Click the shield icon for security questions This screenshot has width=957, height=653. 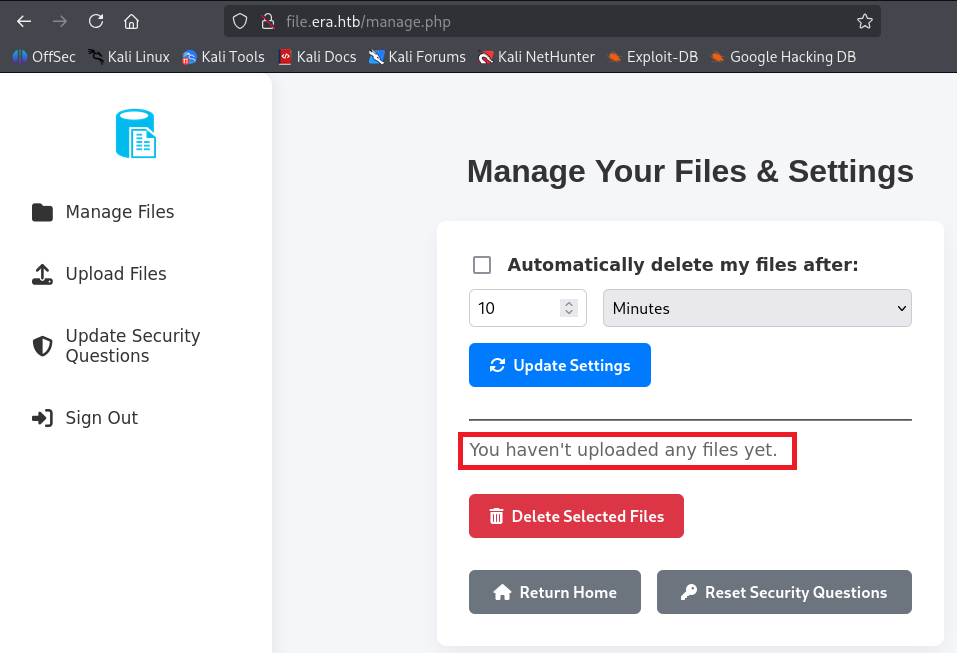(x=42, y=346)
